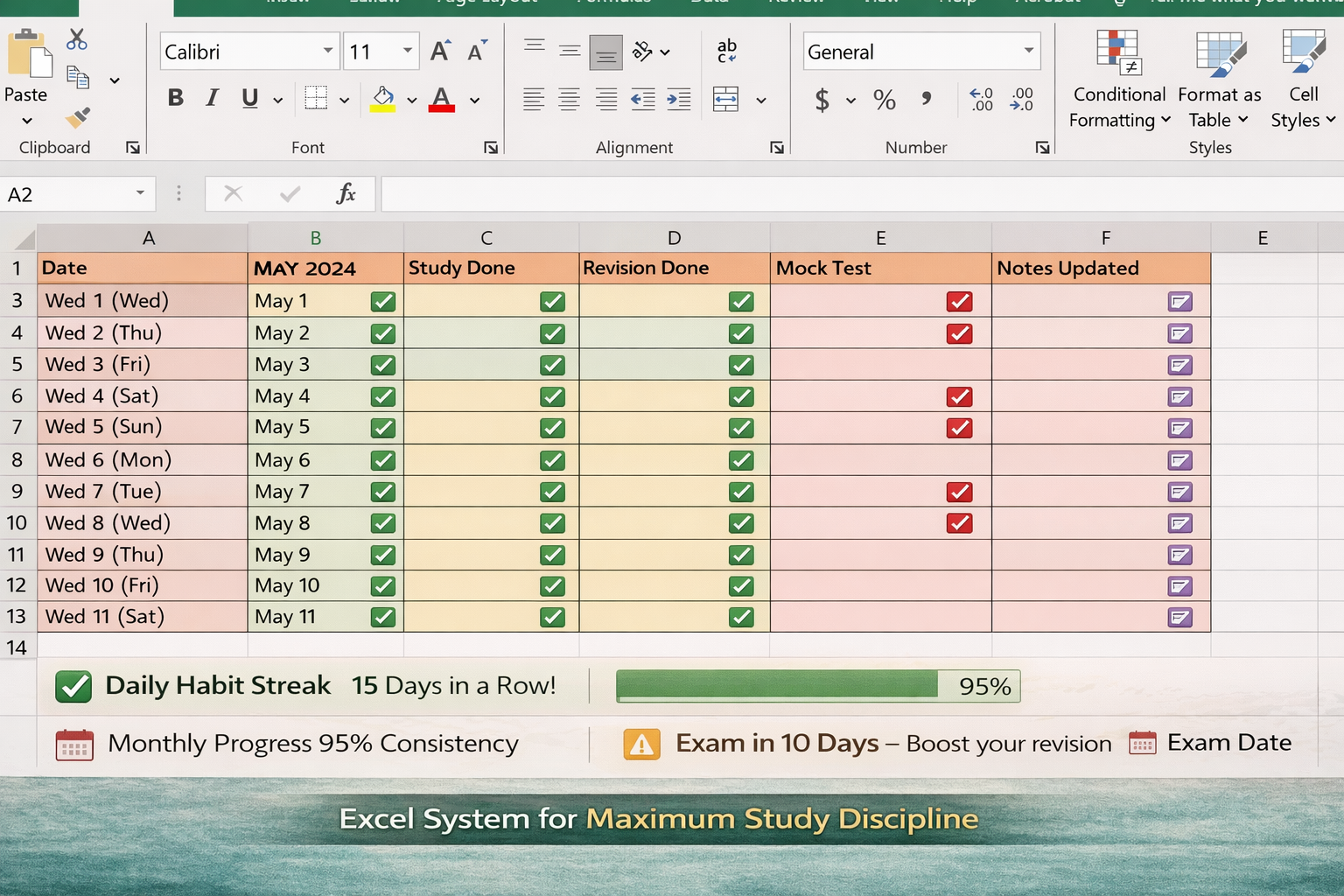Increase font size with large A
This screenshot has width=1344, height=896.
440,51
